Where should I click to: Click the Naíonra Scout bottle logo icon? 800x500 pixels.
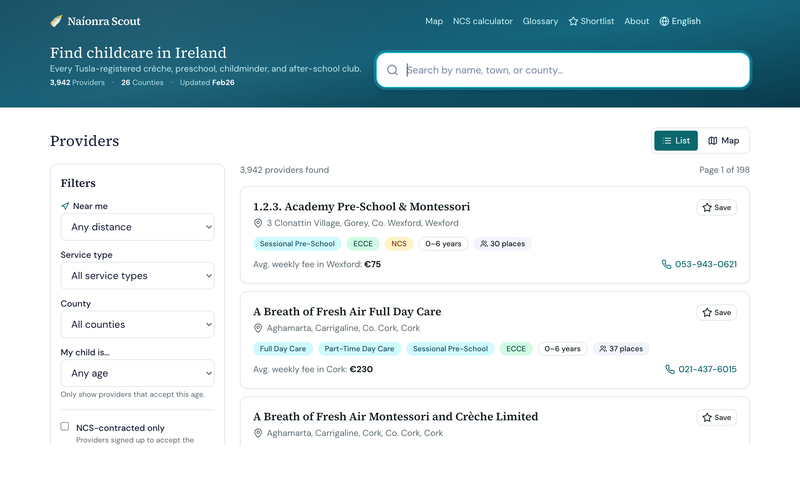point(56,21)
